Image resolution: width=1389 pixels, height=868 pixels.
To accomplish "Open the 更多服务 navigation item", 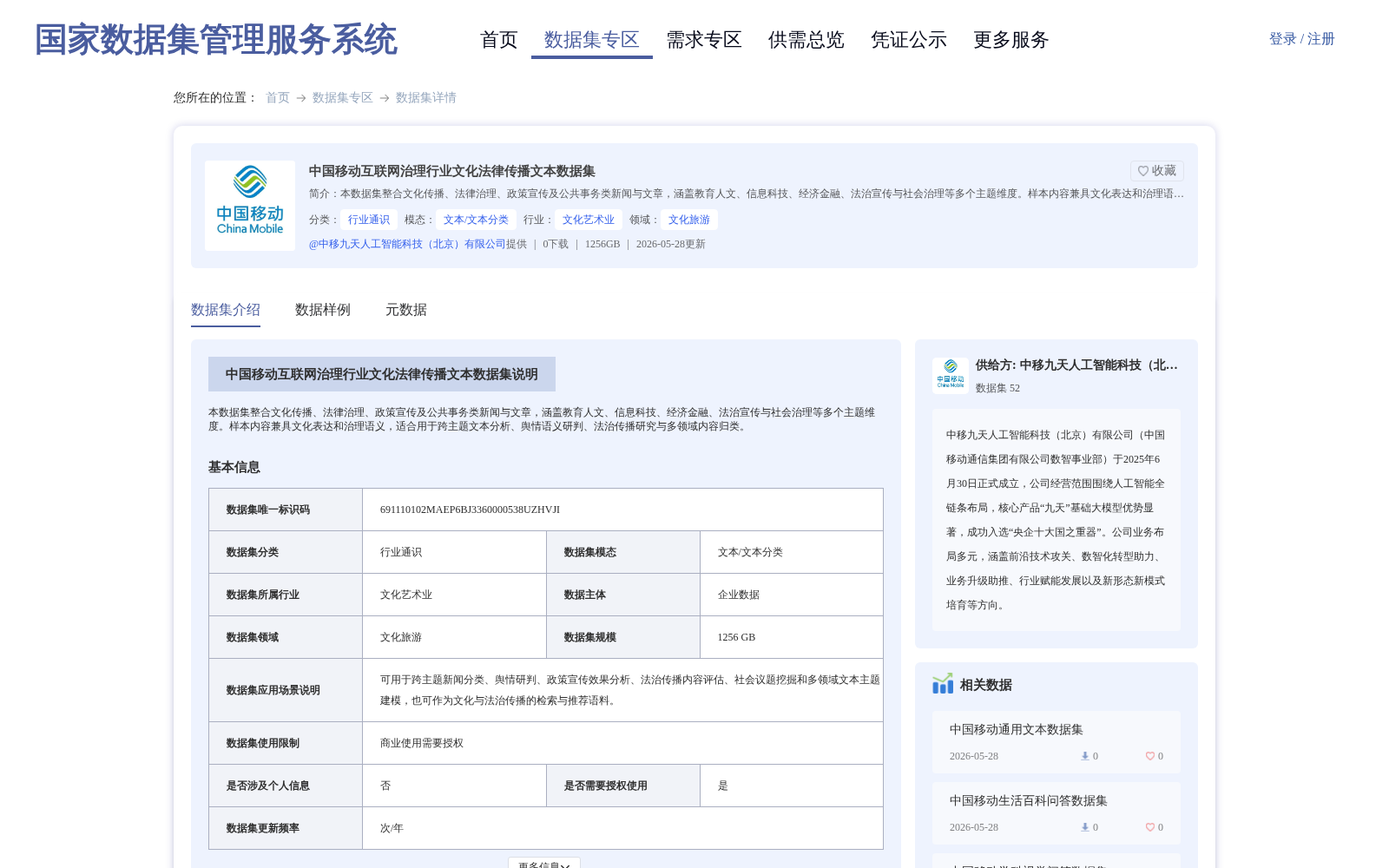I will point(1011,40).
